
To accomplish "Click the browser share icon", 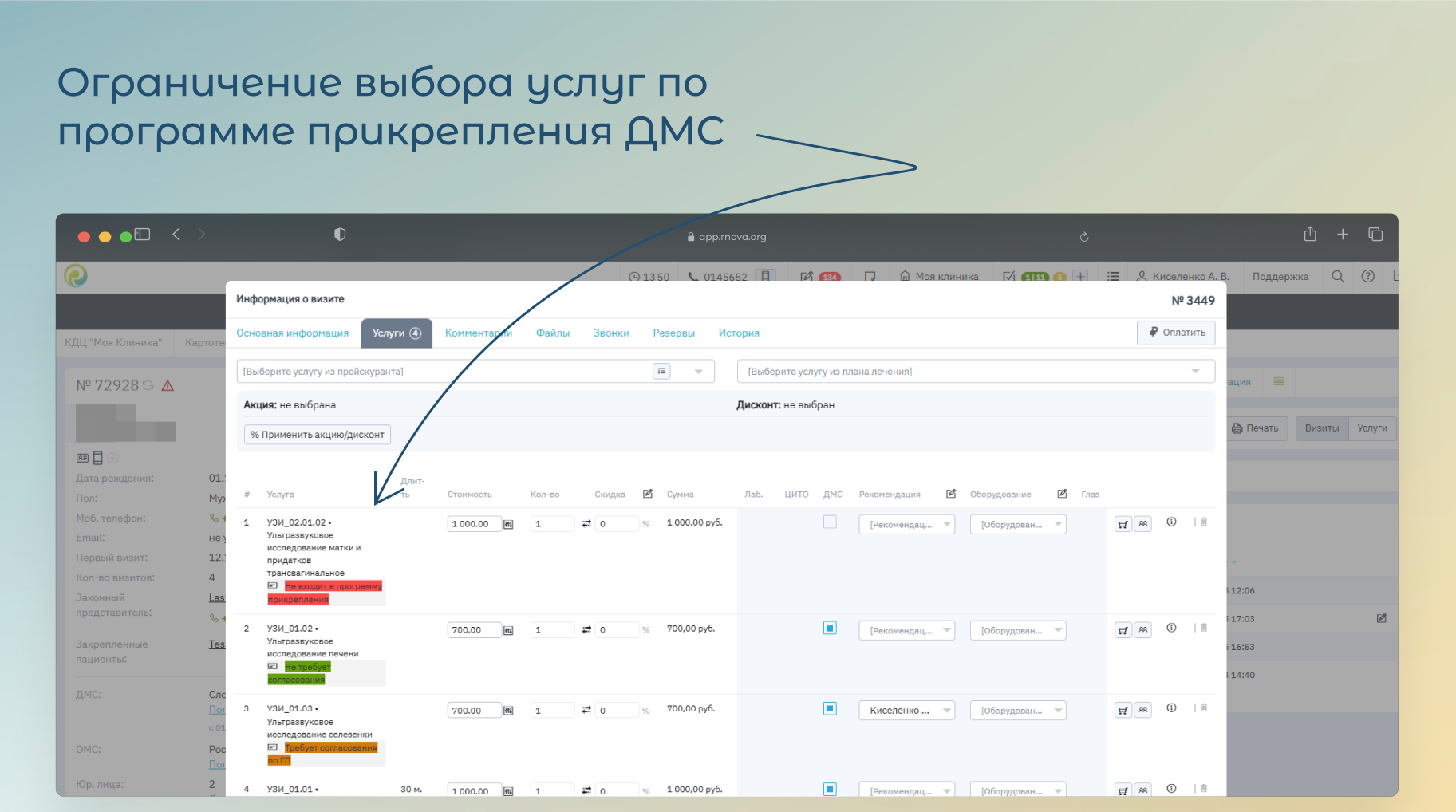I will tap(1310, 235).
